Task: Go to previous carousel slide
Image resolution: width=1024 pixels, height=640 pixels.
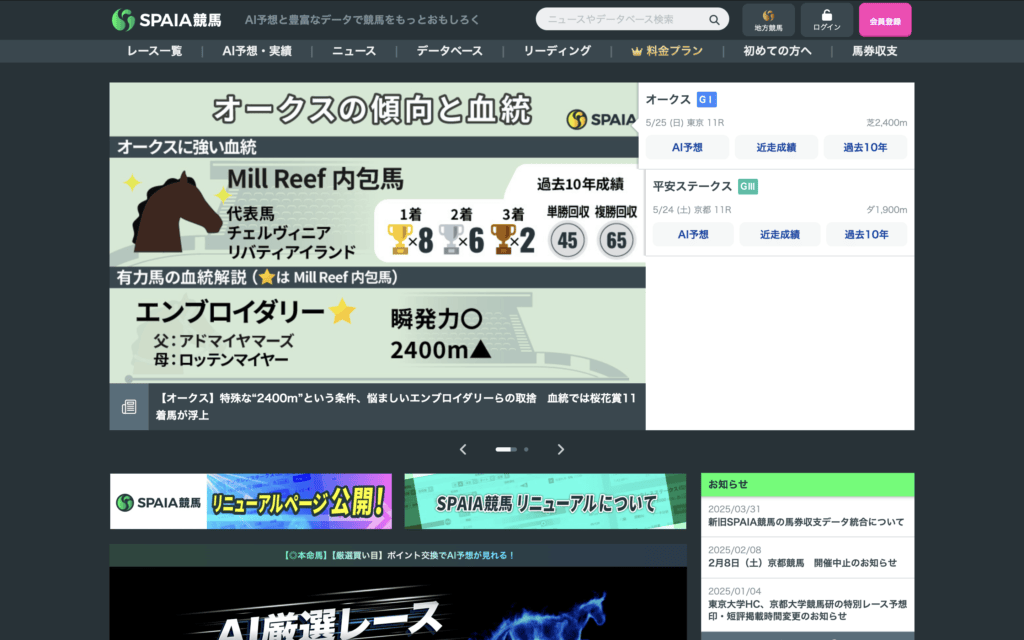Action: (x=463, y=449)
